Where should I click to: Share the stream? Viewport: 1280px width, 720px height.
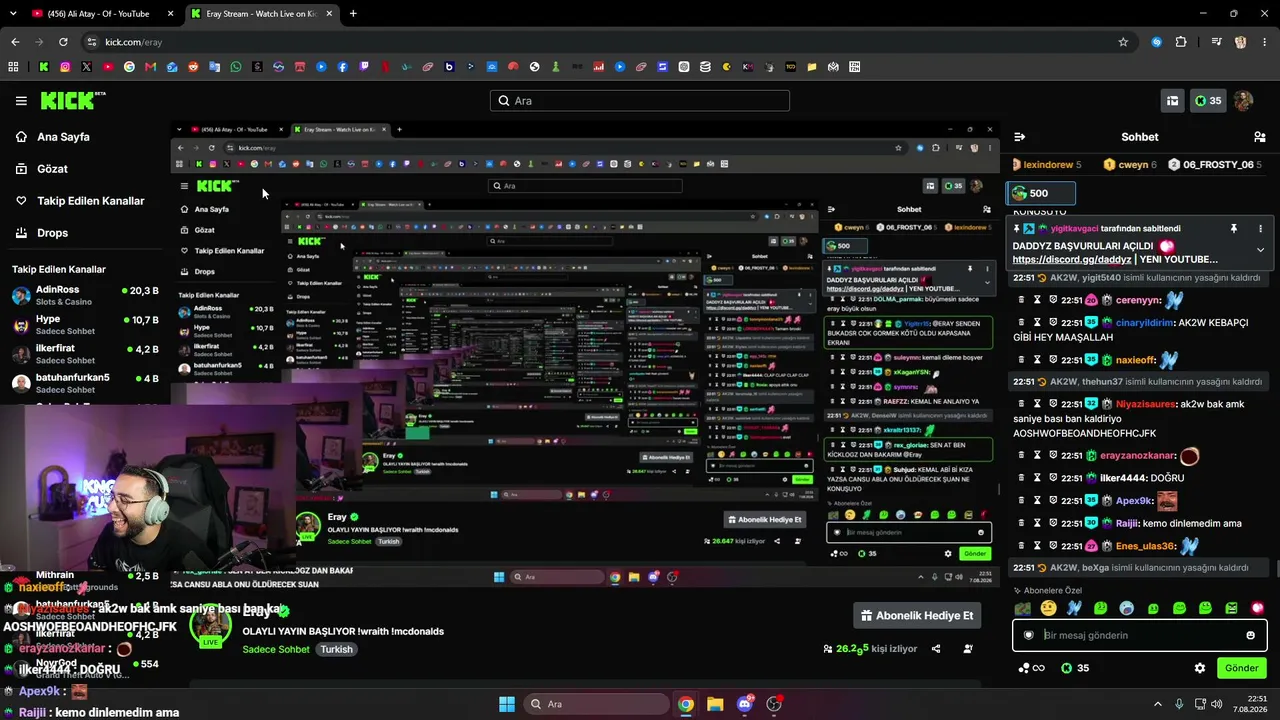pos(936,649)
